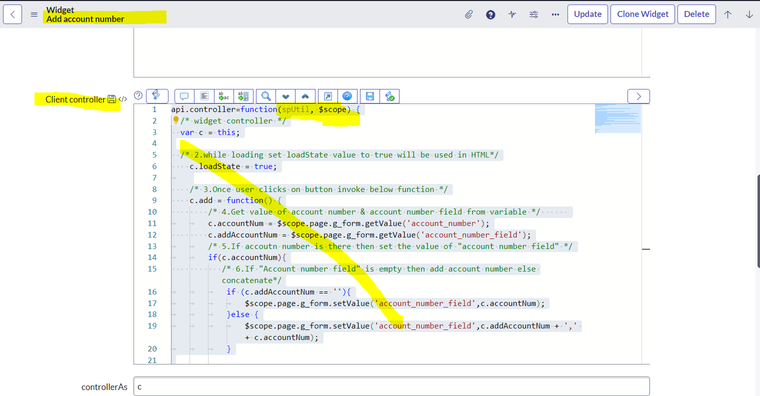
Task: Click the Delete button
Action: [x=697, y=14]
